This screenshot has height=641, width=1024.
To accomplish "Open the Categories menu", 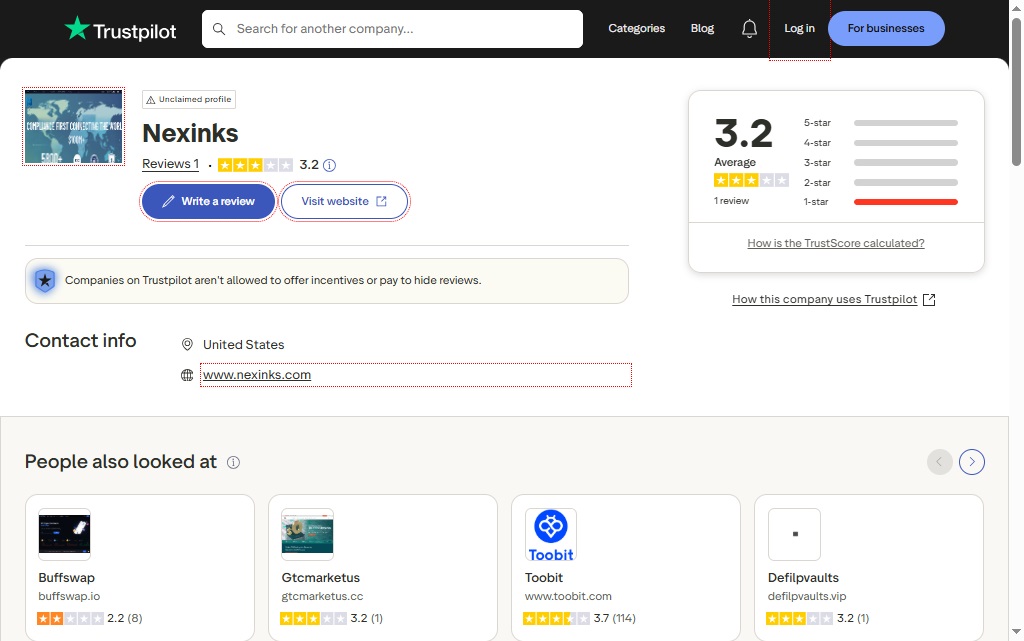I will coord(636,29).
